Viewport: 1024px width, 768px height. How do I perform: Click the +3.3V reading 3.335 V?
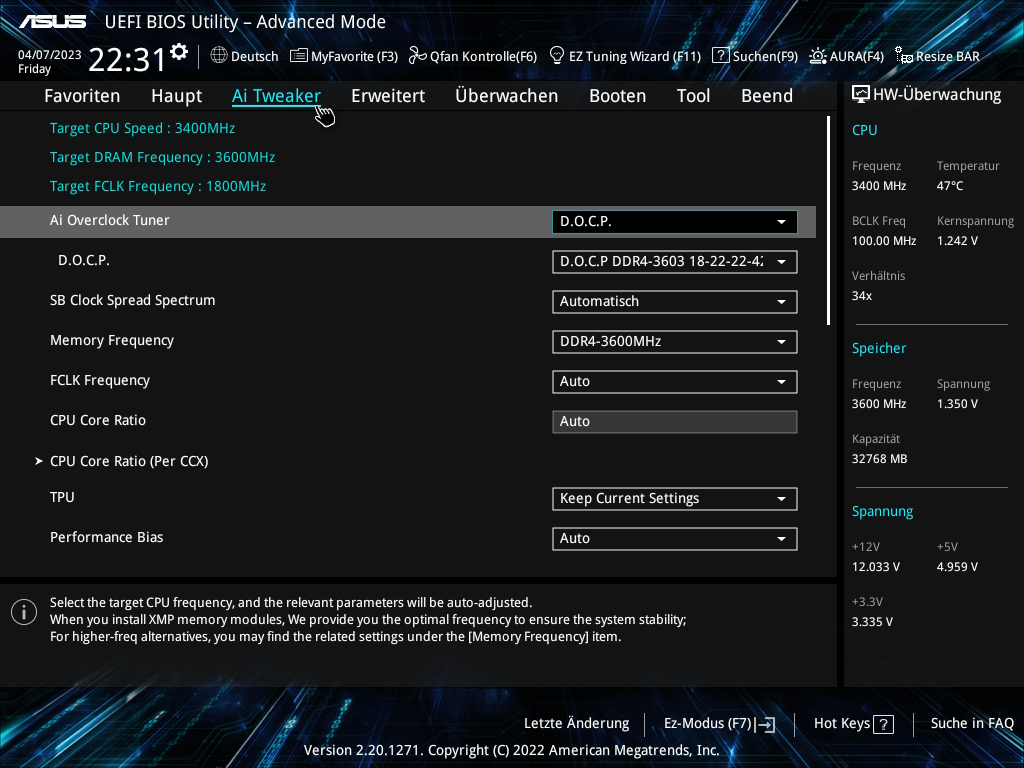click(x=872, y=622)
